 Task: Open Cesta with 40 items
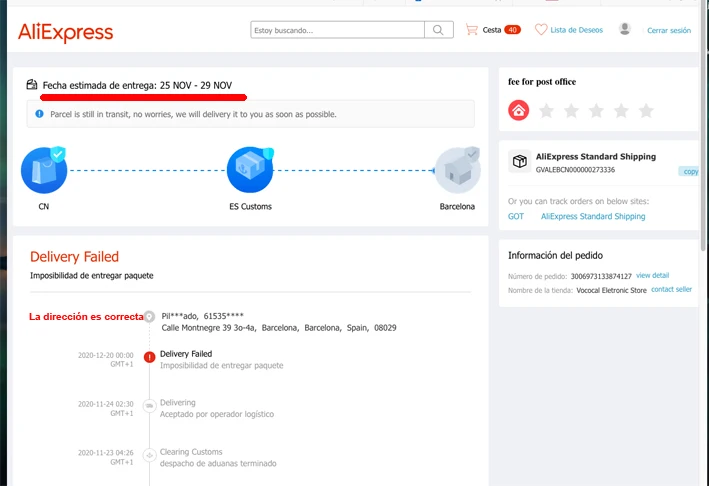(501, 30)
